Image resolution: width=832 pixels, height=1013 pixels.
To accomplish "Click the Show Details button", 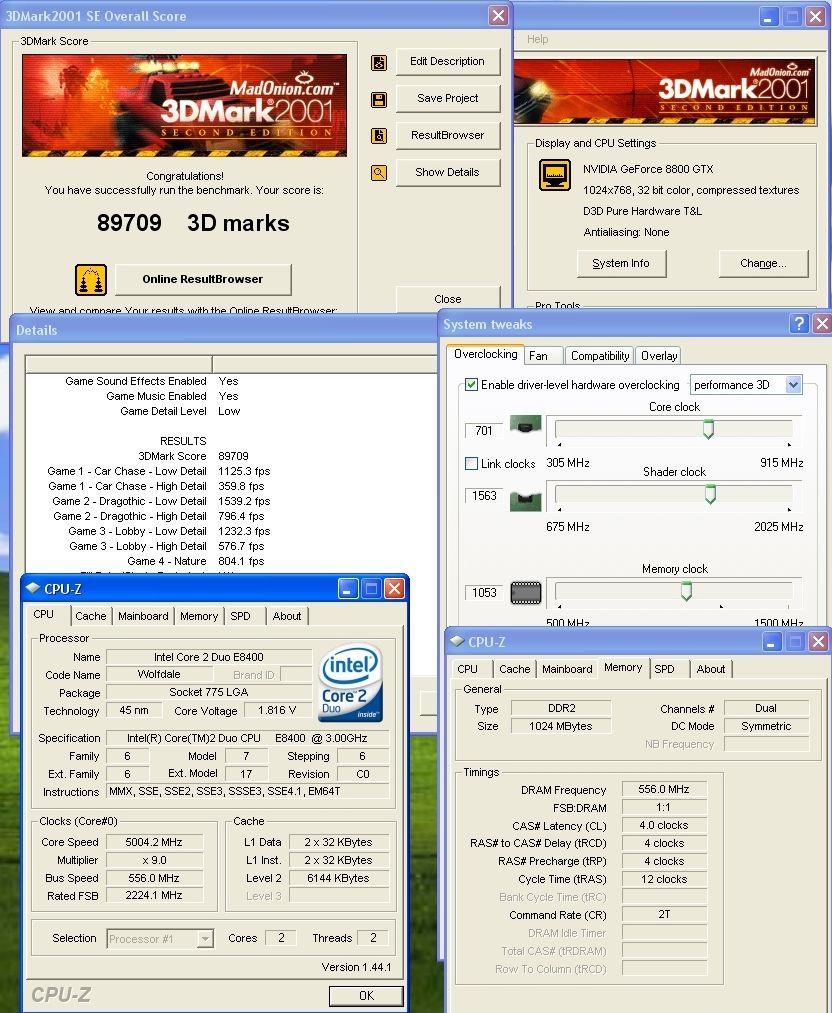I will coord(448,172).
